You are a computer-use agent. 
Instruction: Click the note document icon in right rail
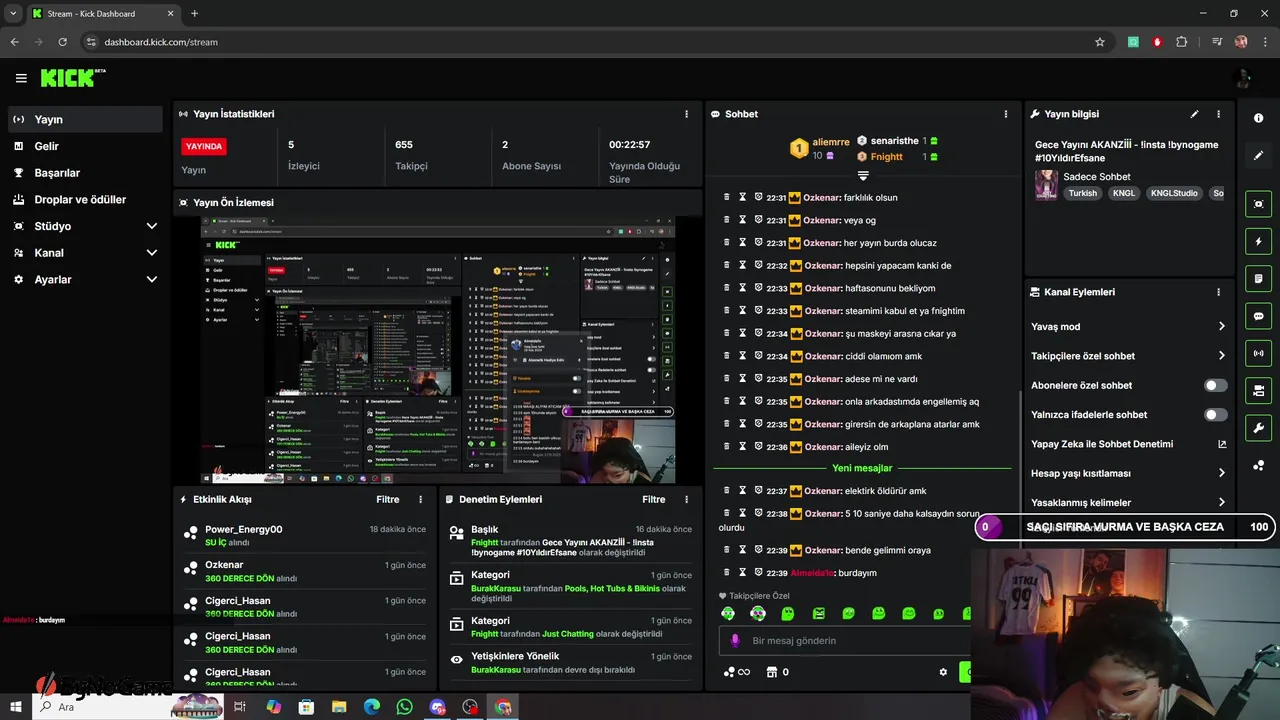pos(1258,279)
